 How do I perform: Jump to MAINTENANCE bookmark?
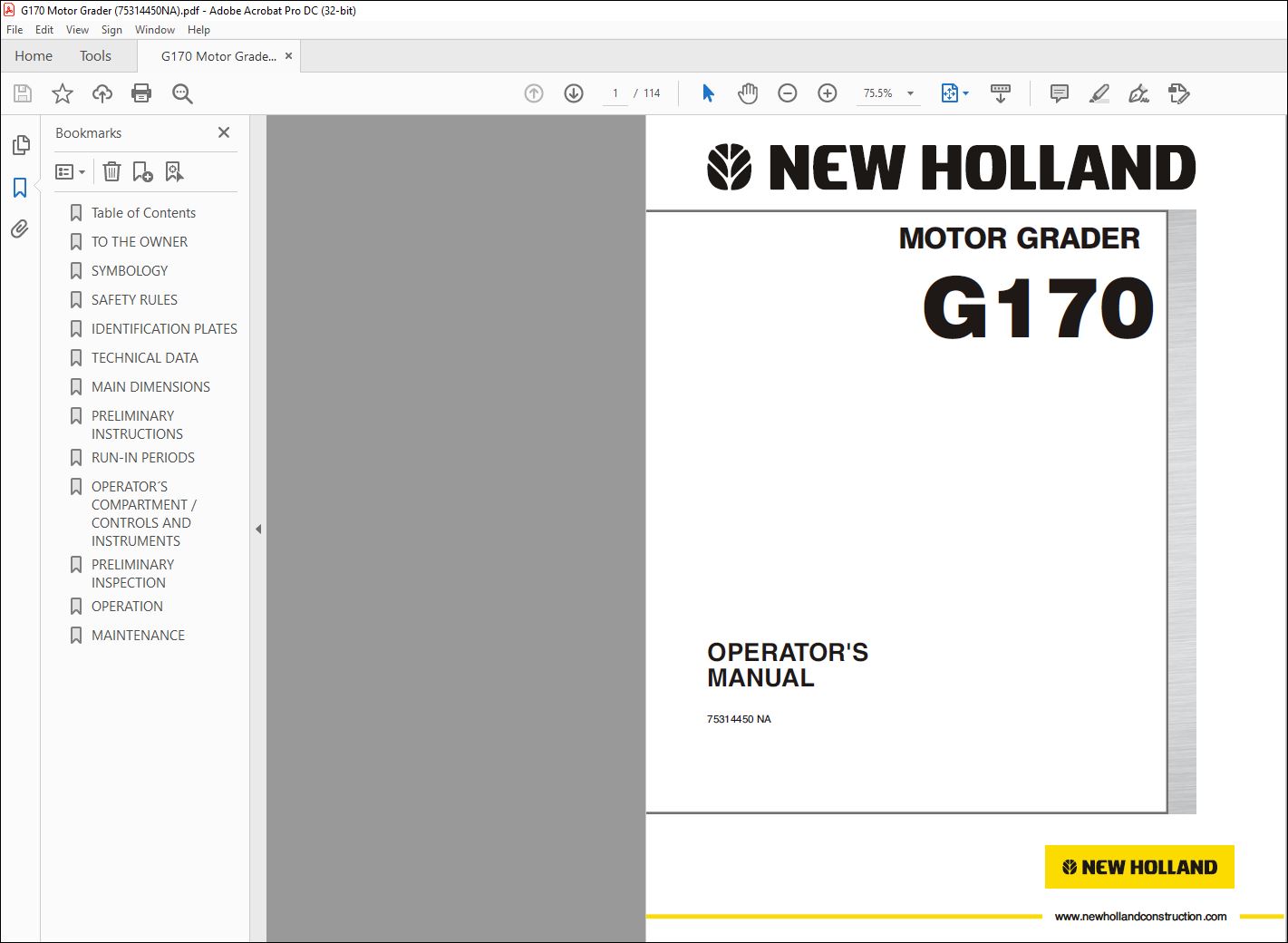click(x=138, y=636)
